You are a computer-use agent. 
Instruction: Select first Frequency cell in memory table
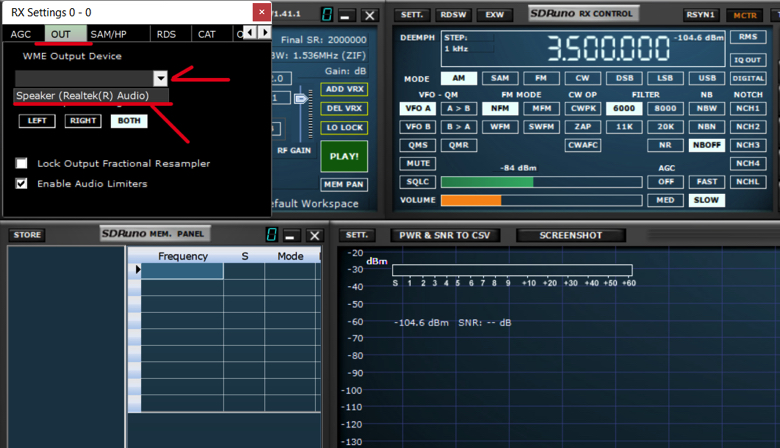click(x=182, y=270)
